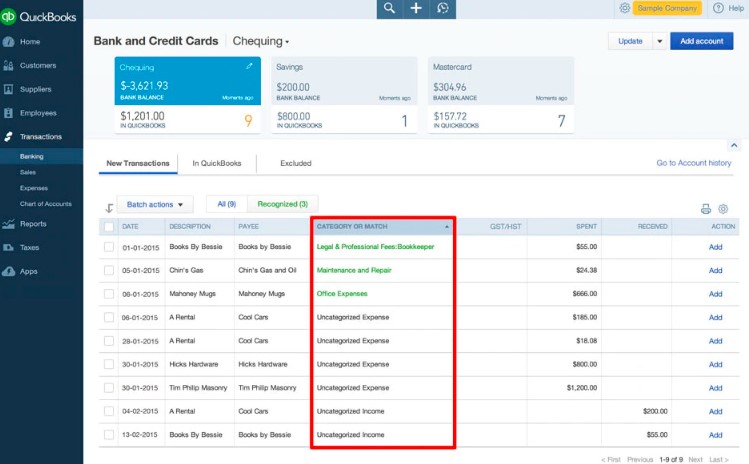The height and width of the screenshot is (464, 749).
Task: Edit Chequing card with pencil icon
Action: [249, 66]
